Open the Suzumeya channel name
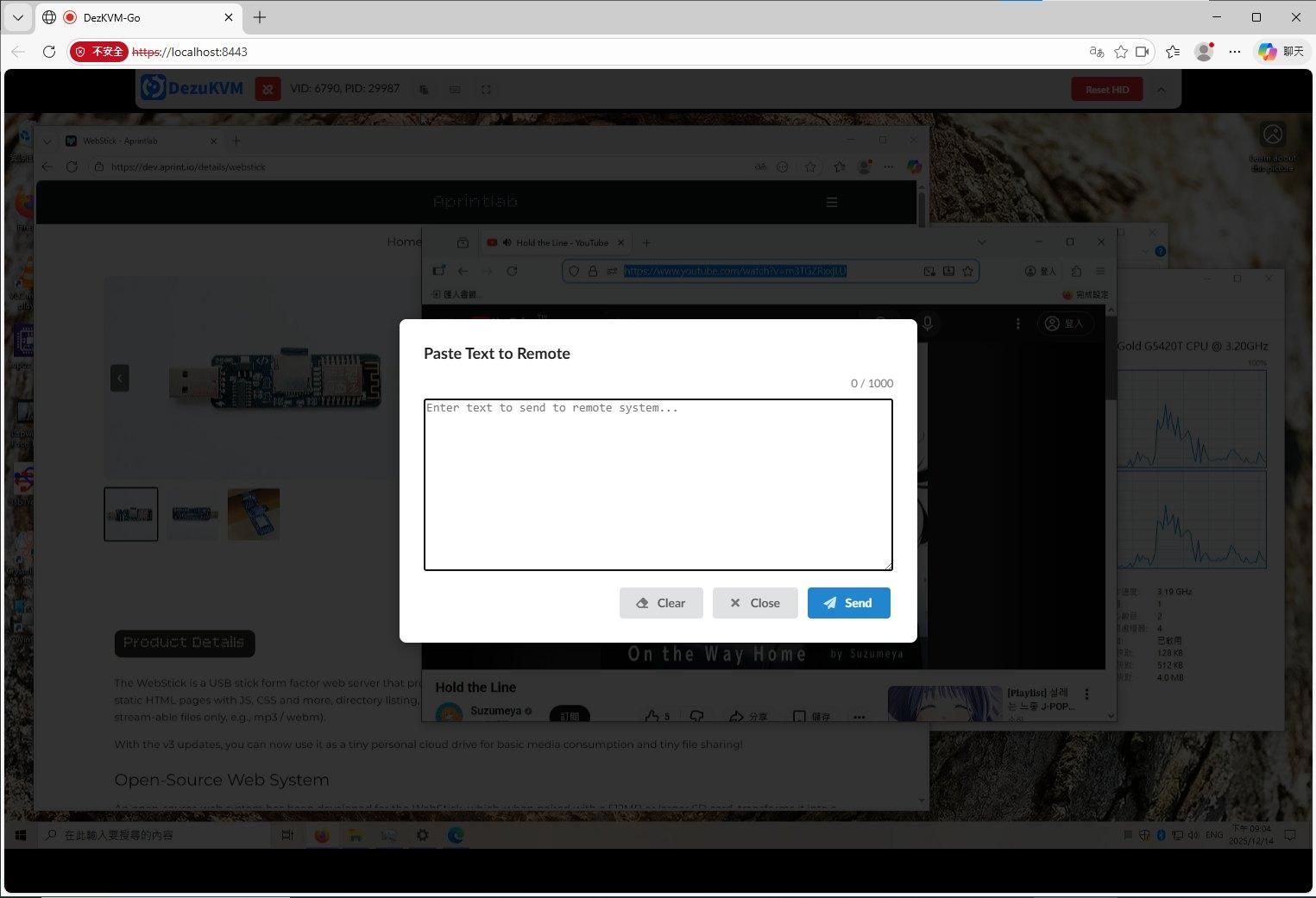The width and height of the screenshot is (1316, 898). 495,711
